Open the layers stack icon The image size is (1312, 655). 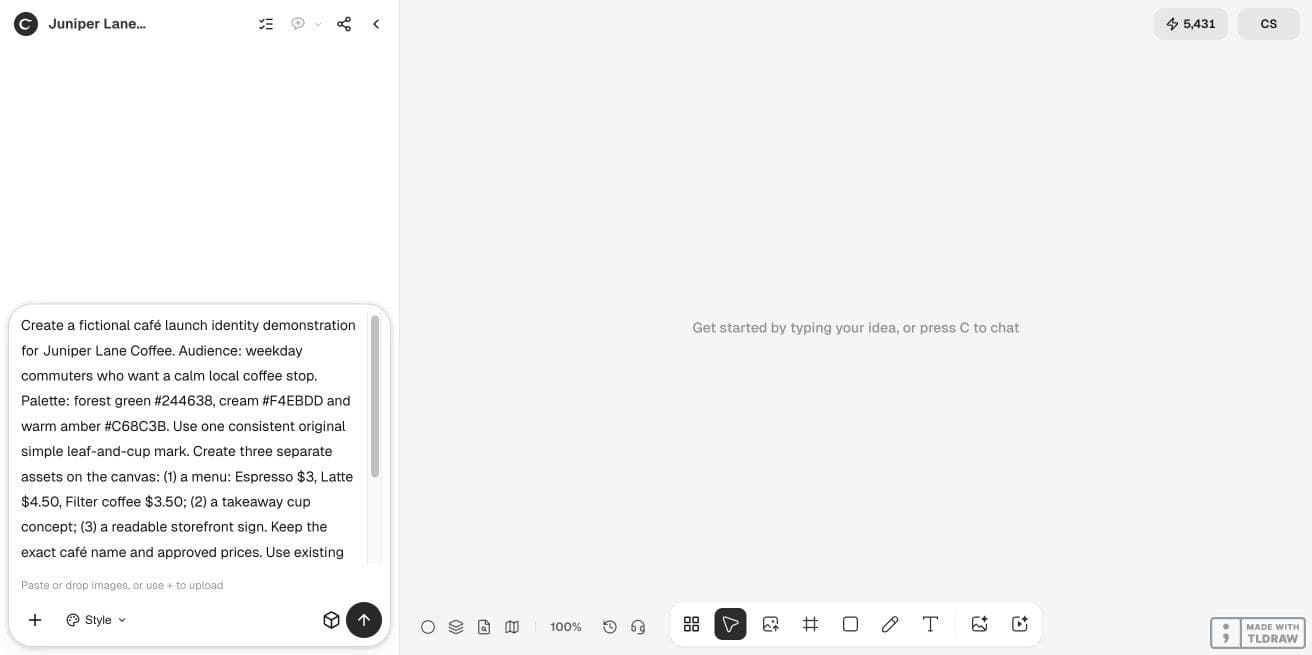[x=456, y=627]
